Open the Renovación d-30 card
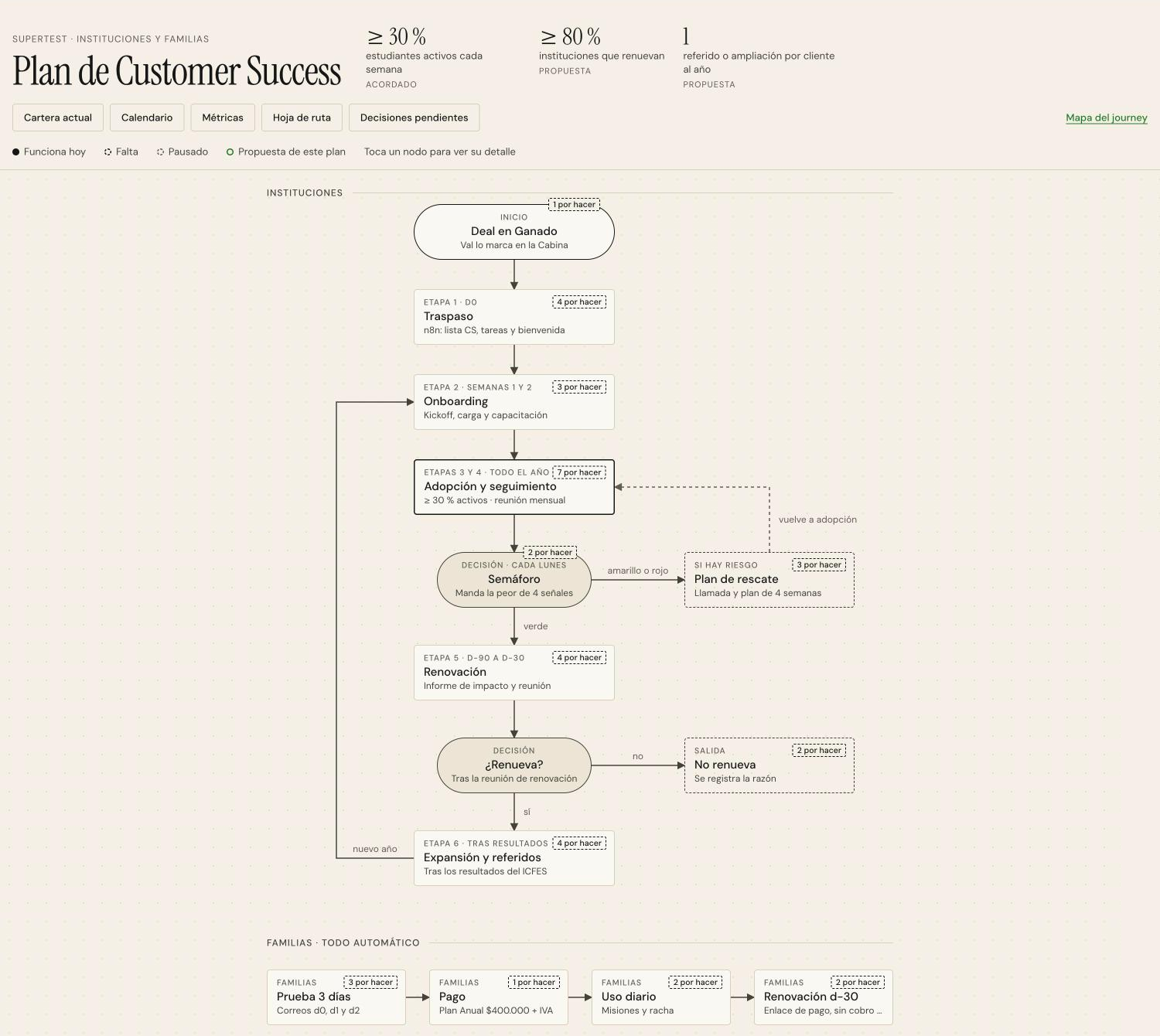1160x1036 pixels. click(824, 997)
